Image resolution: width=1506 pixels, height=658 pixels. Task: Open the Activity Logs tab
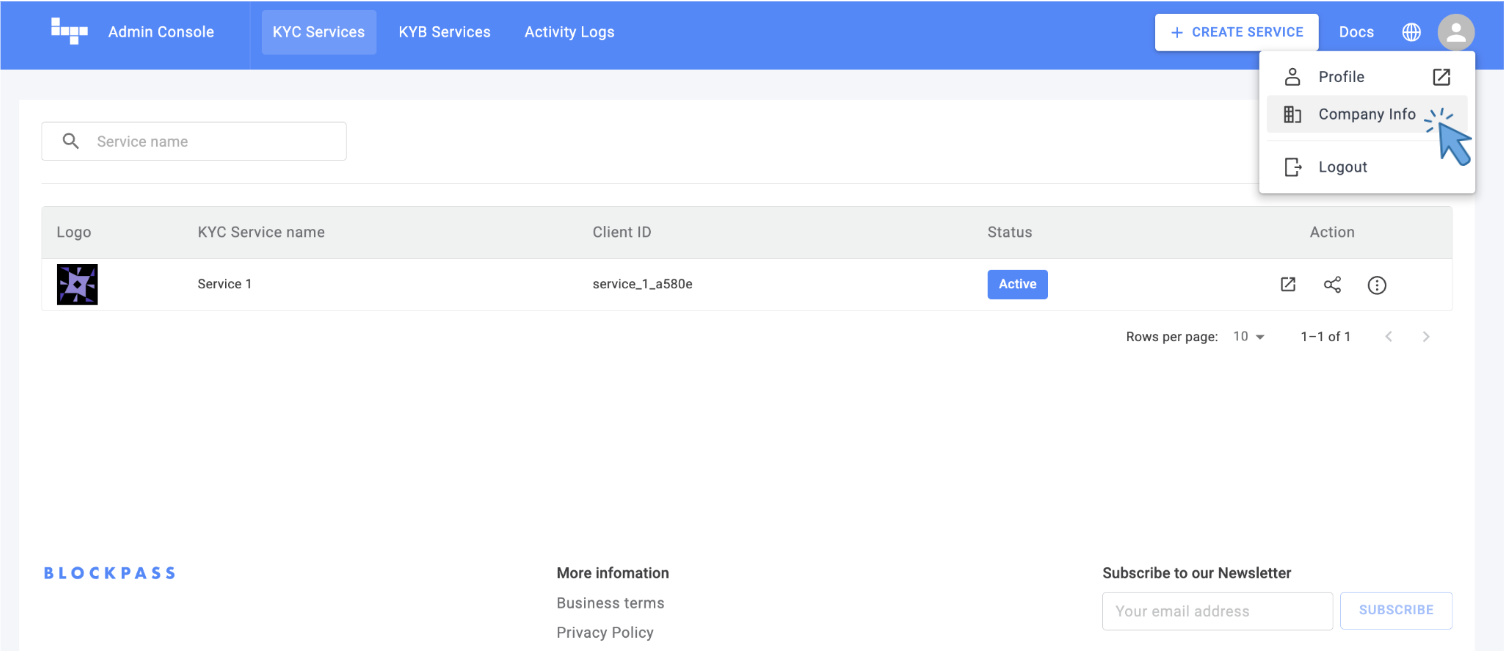(569, 32)
